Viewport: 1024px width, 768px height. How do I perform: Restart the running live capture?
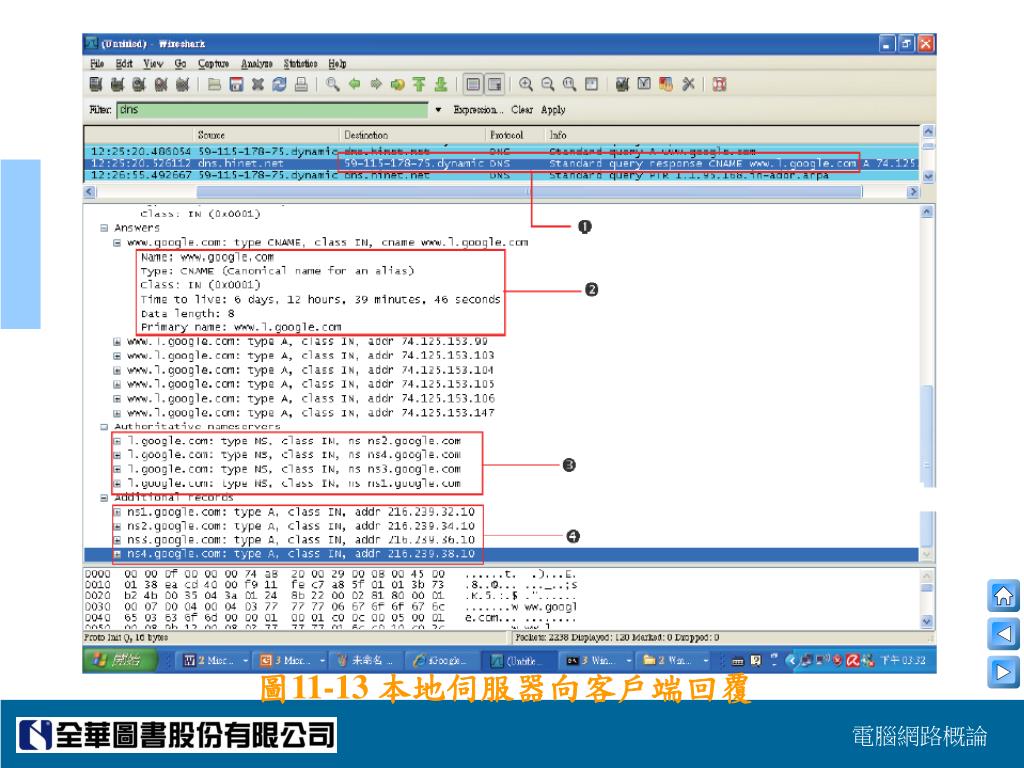pos(182,84)
